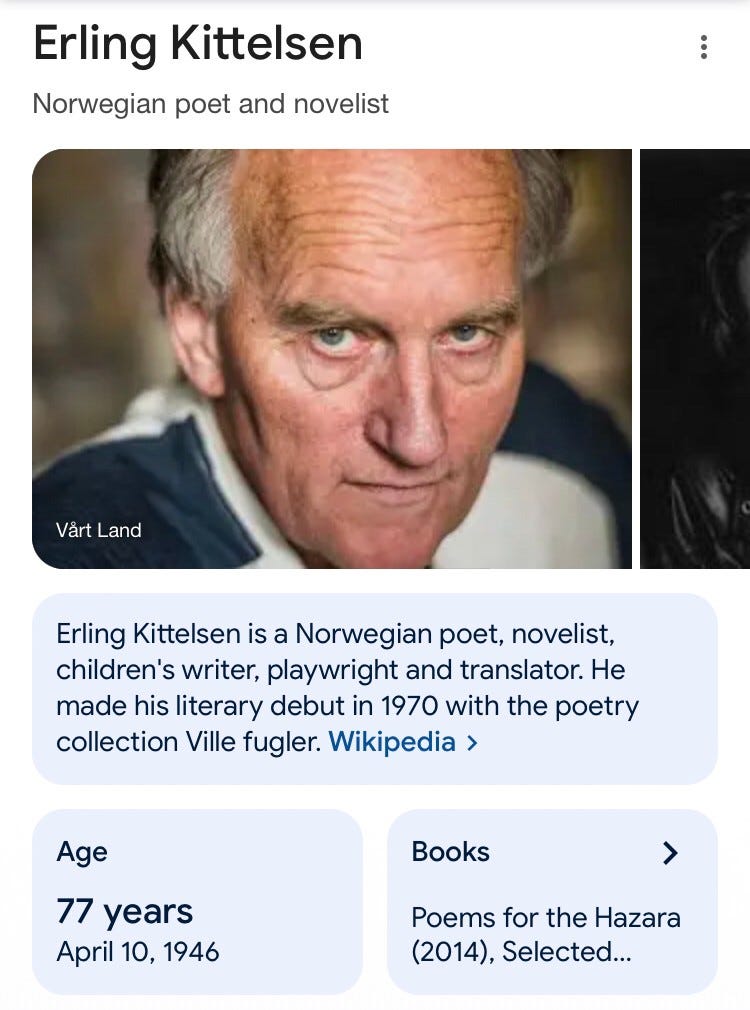Click the Norwegian poet and novelist subtitle
The image size is (750, 1010).
(x=210, y=104)
